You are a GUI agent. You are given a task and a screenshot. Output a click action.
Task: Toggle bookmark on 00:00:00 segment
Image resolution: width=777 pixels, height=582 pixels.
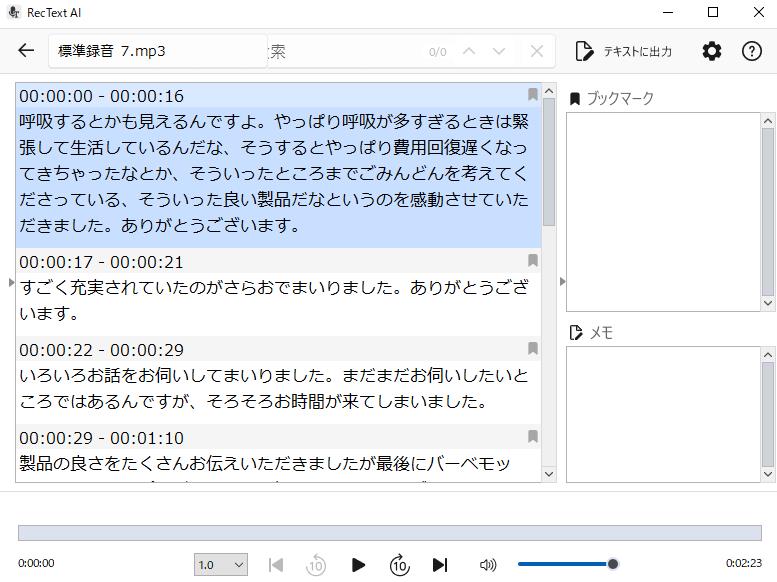pyautogui.click(x=533, y=94)
